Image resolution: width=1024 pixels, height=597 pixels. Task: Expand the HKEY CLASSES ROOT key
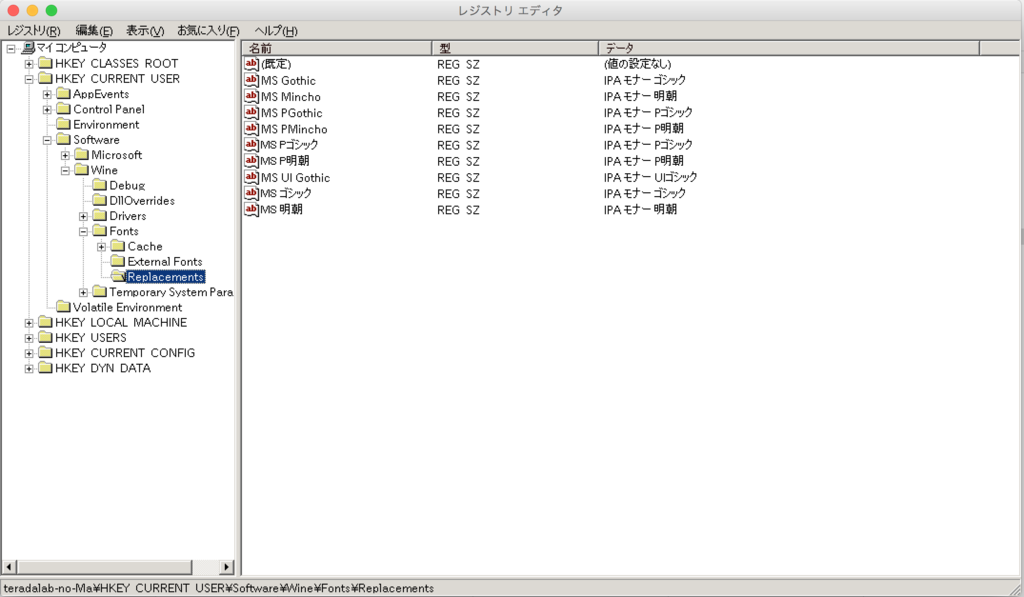29,64
